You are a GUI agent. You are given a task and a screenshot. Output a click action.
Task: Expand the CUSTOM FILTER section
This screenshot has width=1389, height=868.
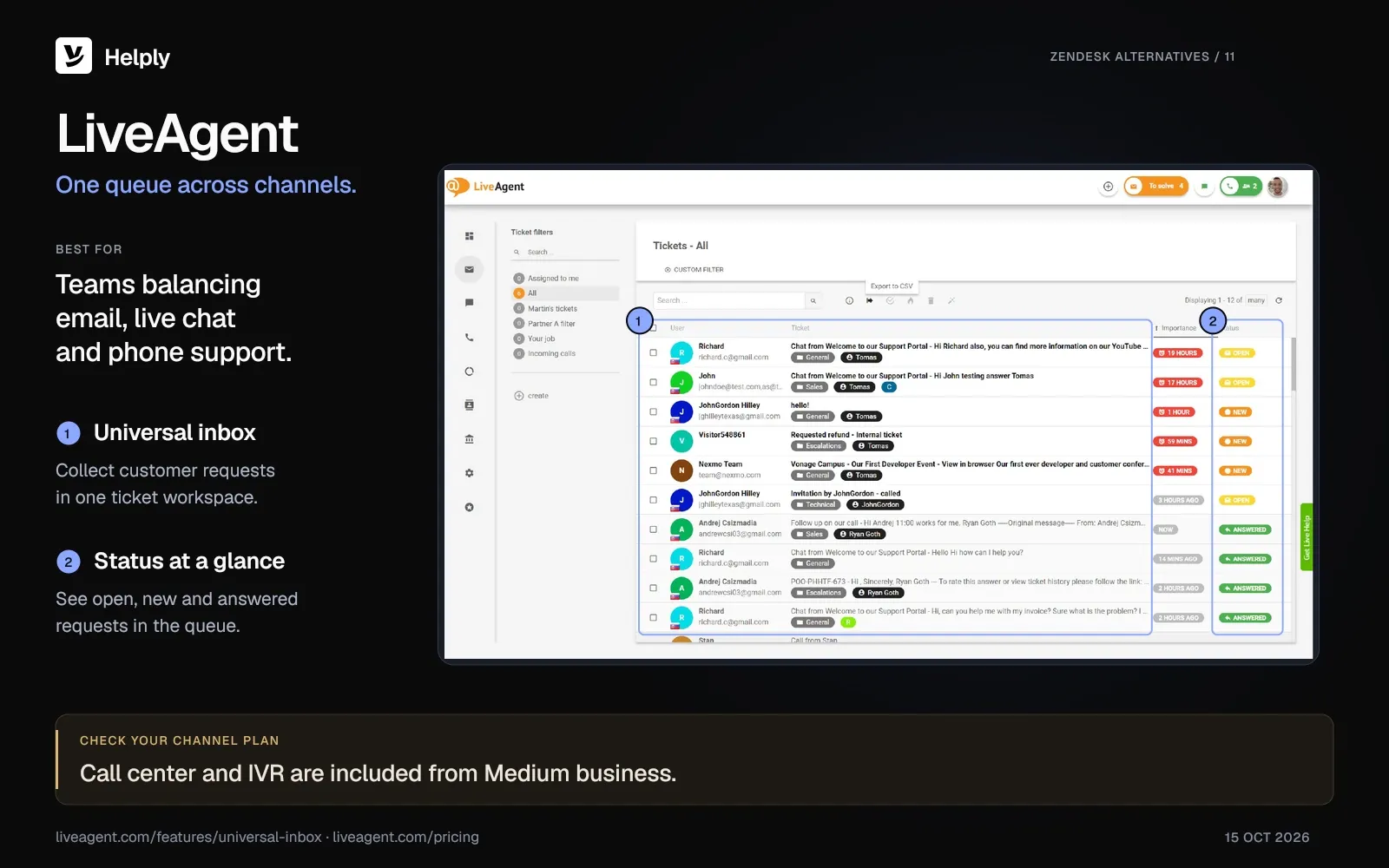click(x=694, y=270)
